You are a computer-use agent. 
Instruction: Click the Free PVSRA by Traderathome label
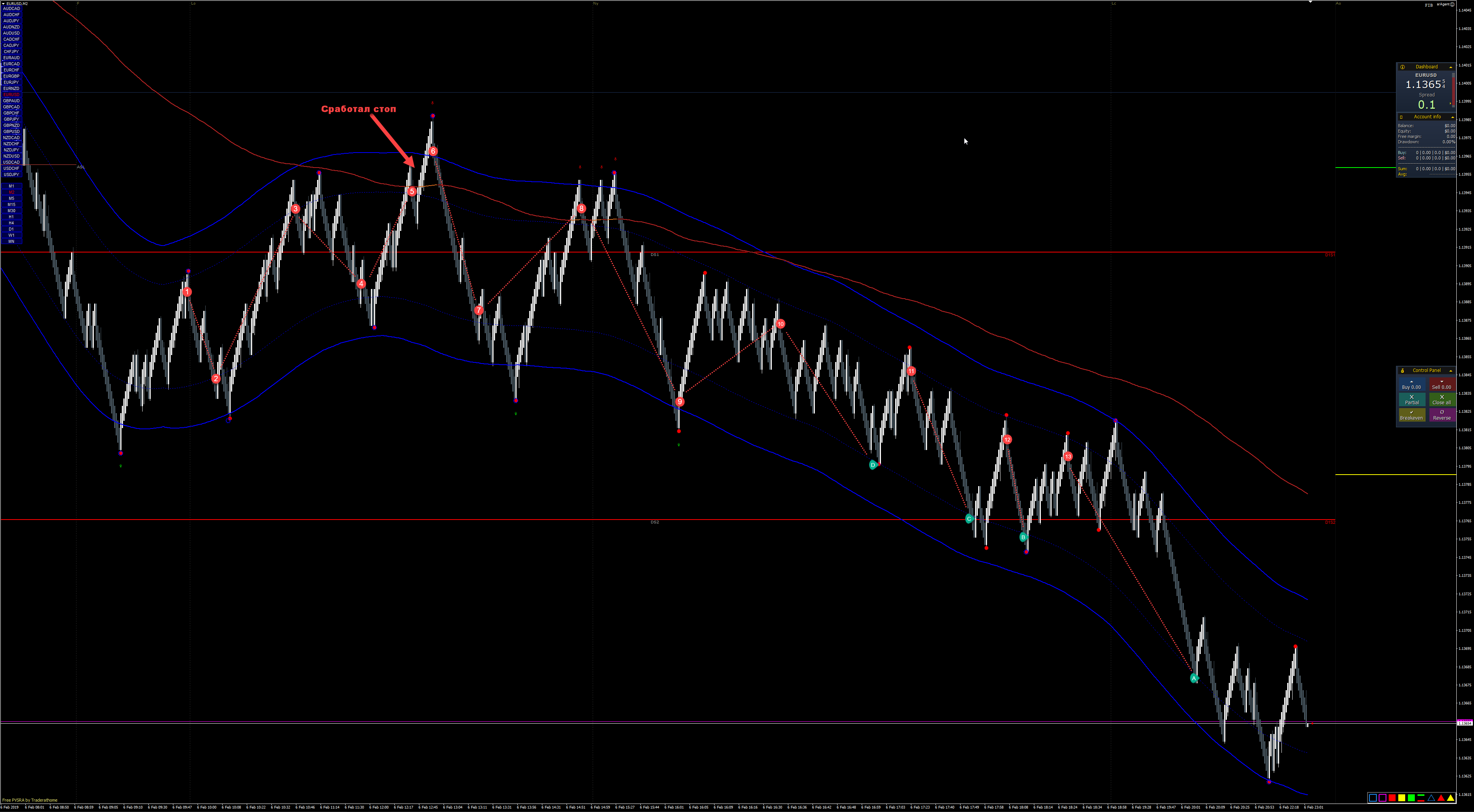coord(30,800)
